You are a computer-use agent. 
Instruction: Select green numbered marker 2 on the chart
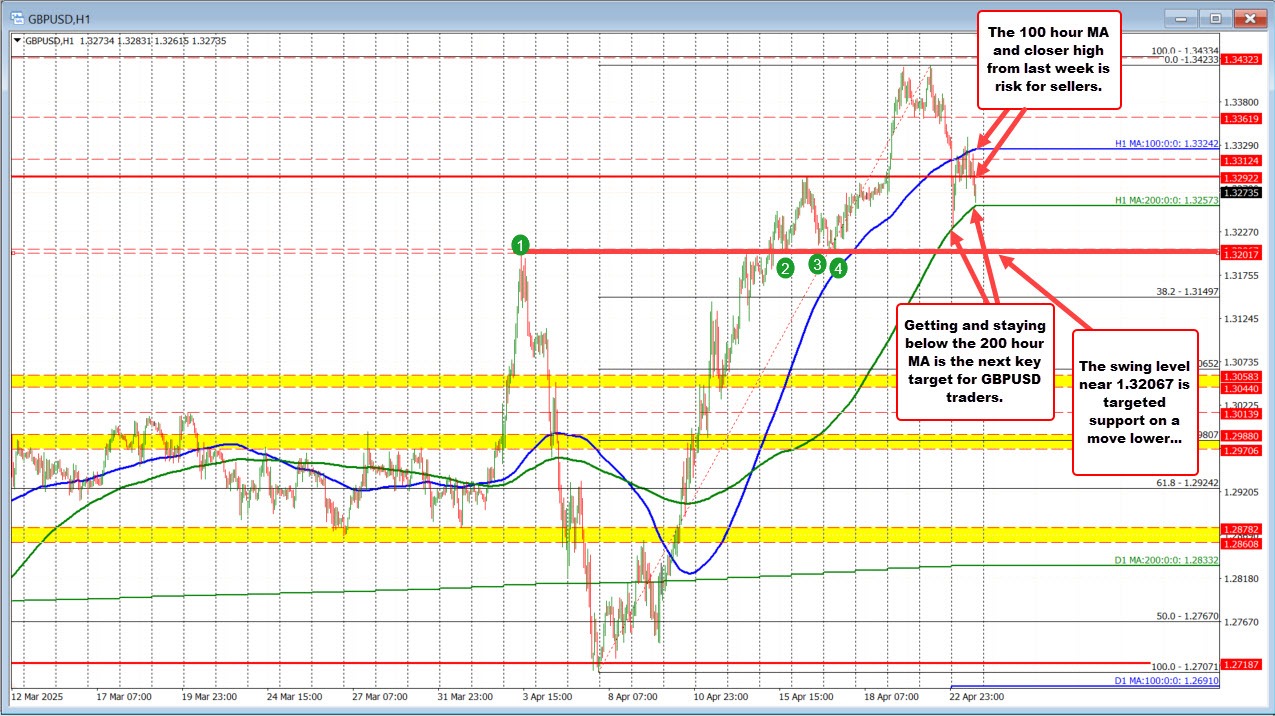(x=785, y=267)
